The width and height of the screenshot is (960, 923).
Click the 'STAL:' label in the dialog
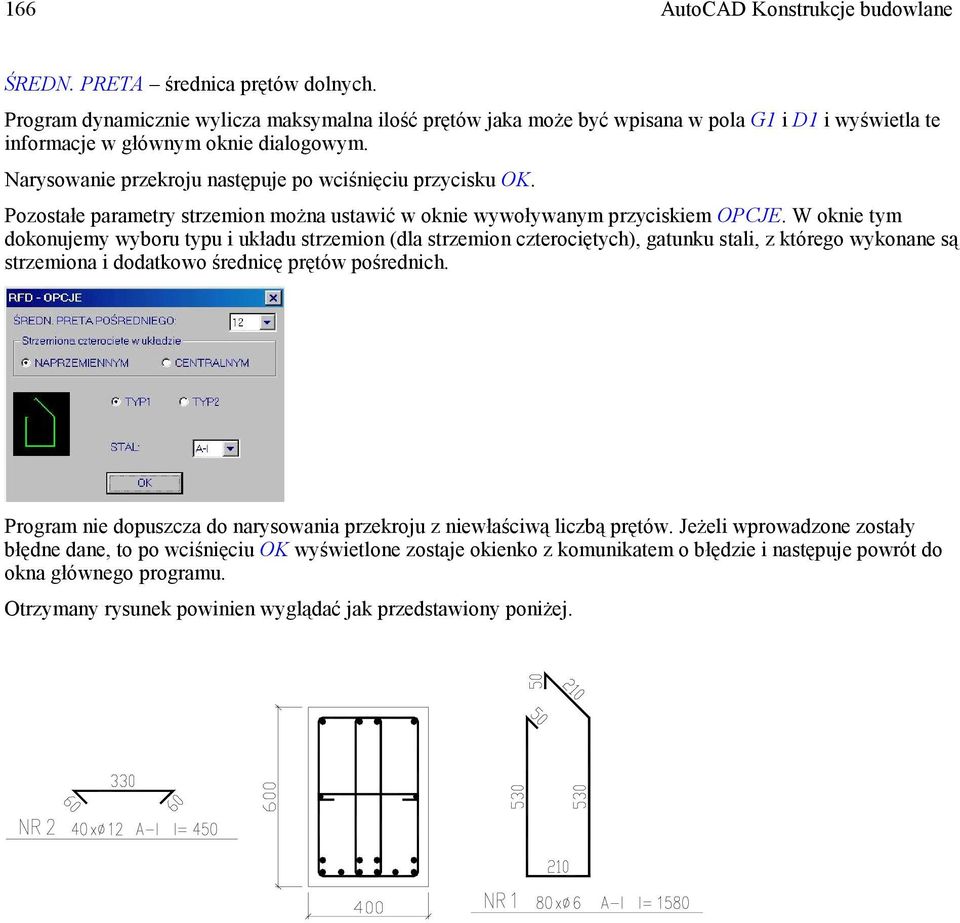[x=125, y=447]
